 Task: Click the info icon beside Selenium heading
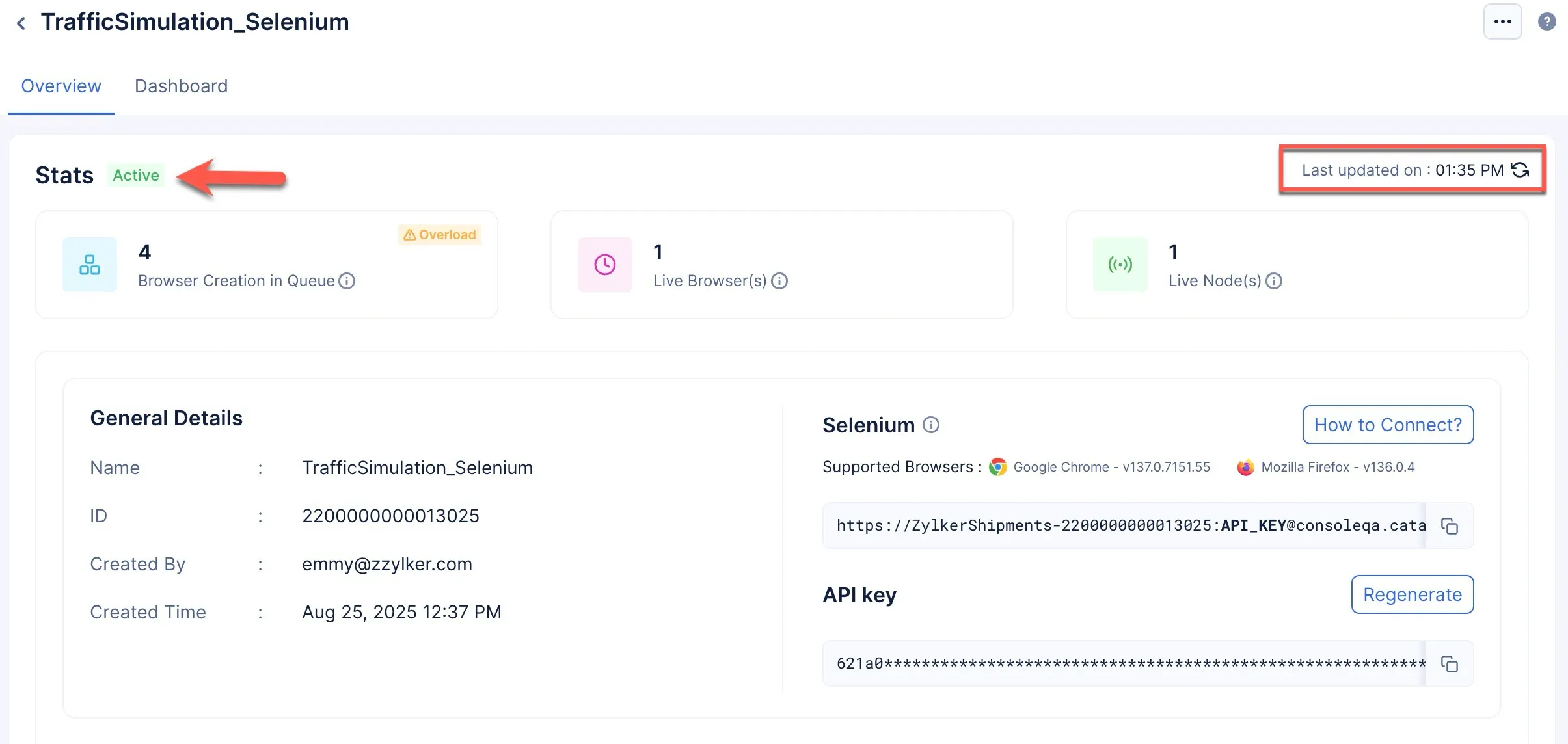(931, 425)
